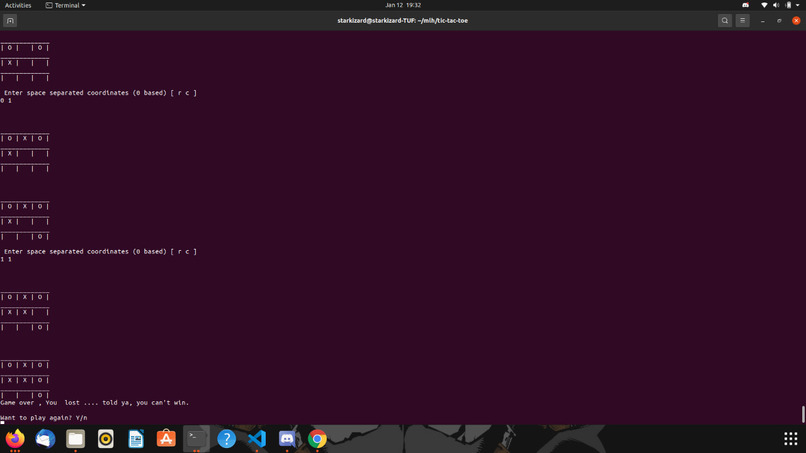The width and height of the screenshot is (806, 453).
Task: Open the Terminal app menu
Action: click(65, 5)
